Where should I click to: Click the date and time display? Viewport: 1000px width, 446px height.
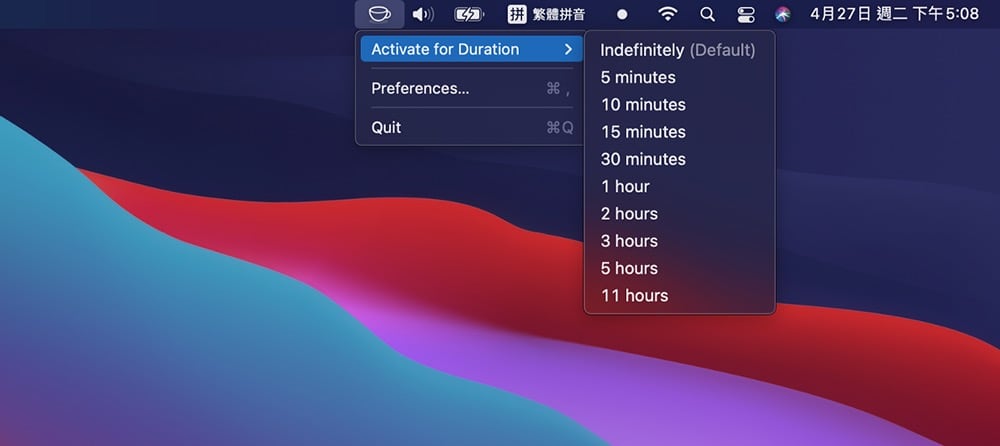894,14
